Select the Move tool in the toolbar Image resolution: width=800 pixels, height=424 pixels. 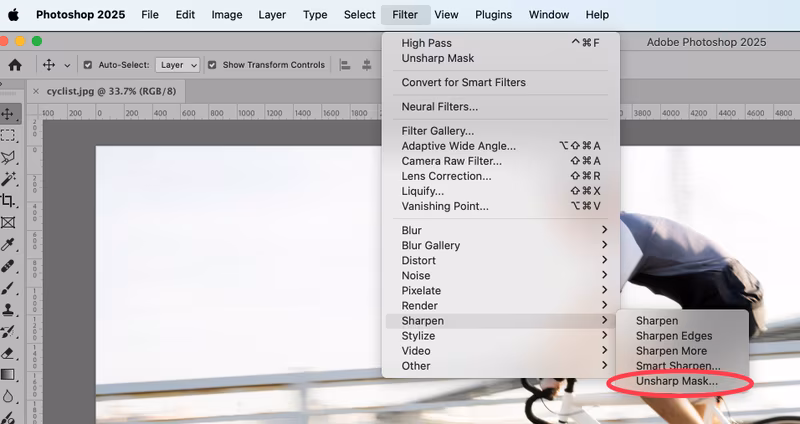(x=8, y=114)
